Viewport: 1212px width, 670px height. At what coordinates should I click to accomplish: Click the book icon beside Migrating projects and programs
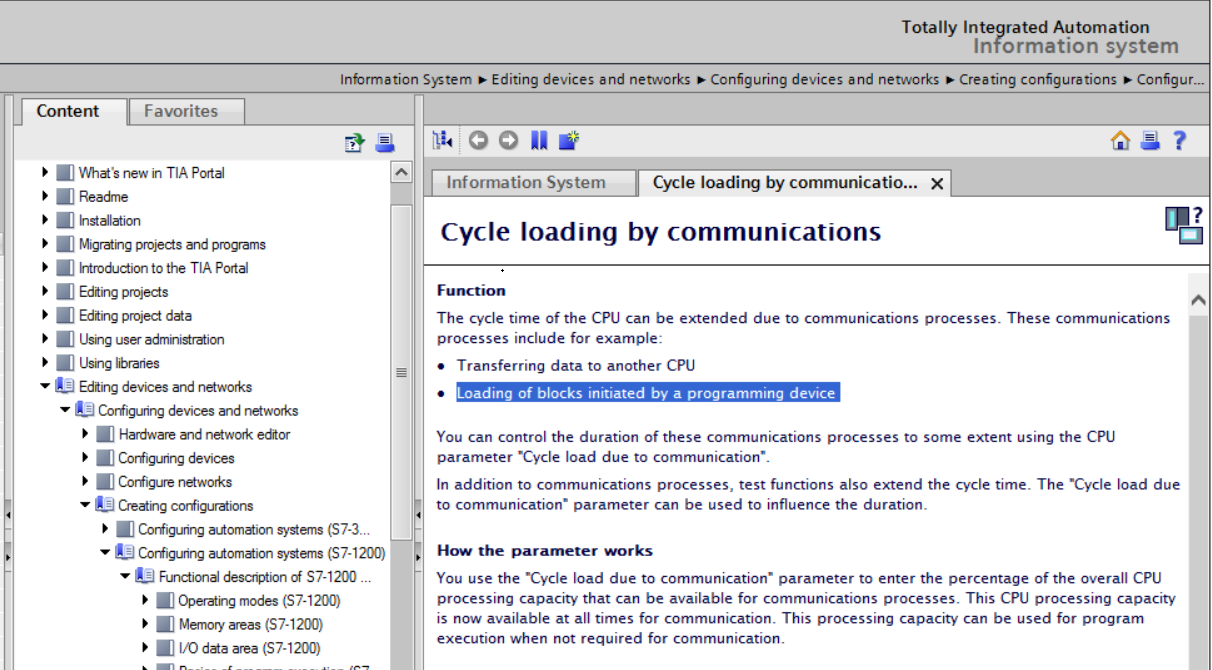(65, 244)
